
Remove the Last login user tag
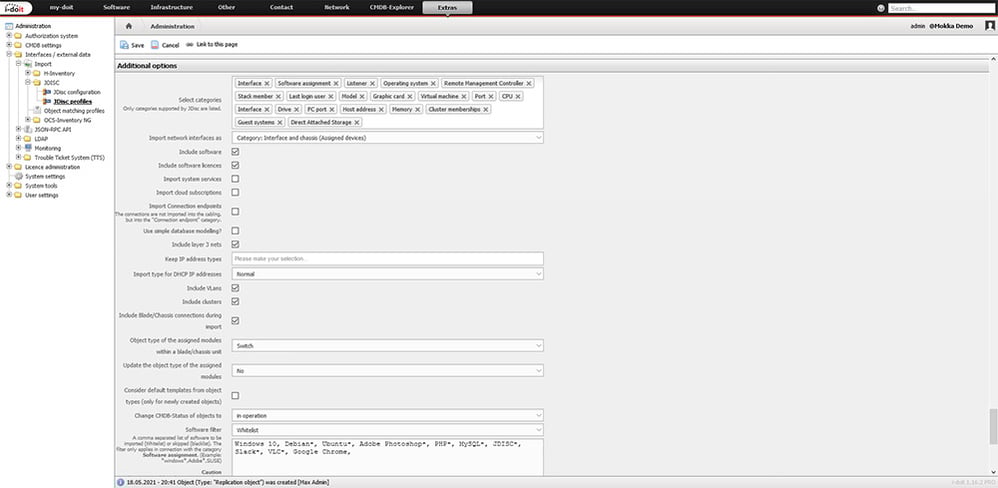331,96
